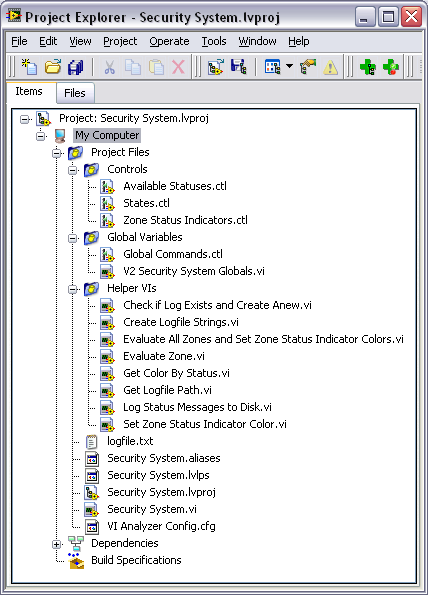Viewport: 428px width, 595px height.
Task: Open the Project menu
Action: [120, 41]
